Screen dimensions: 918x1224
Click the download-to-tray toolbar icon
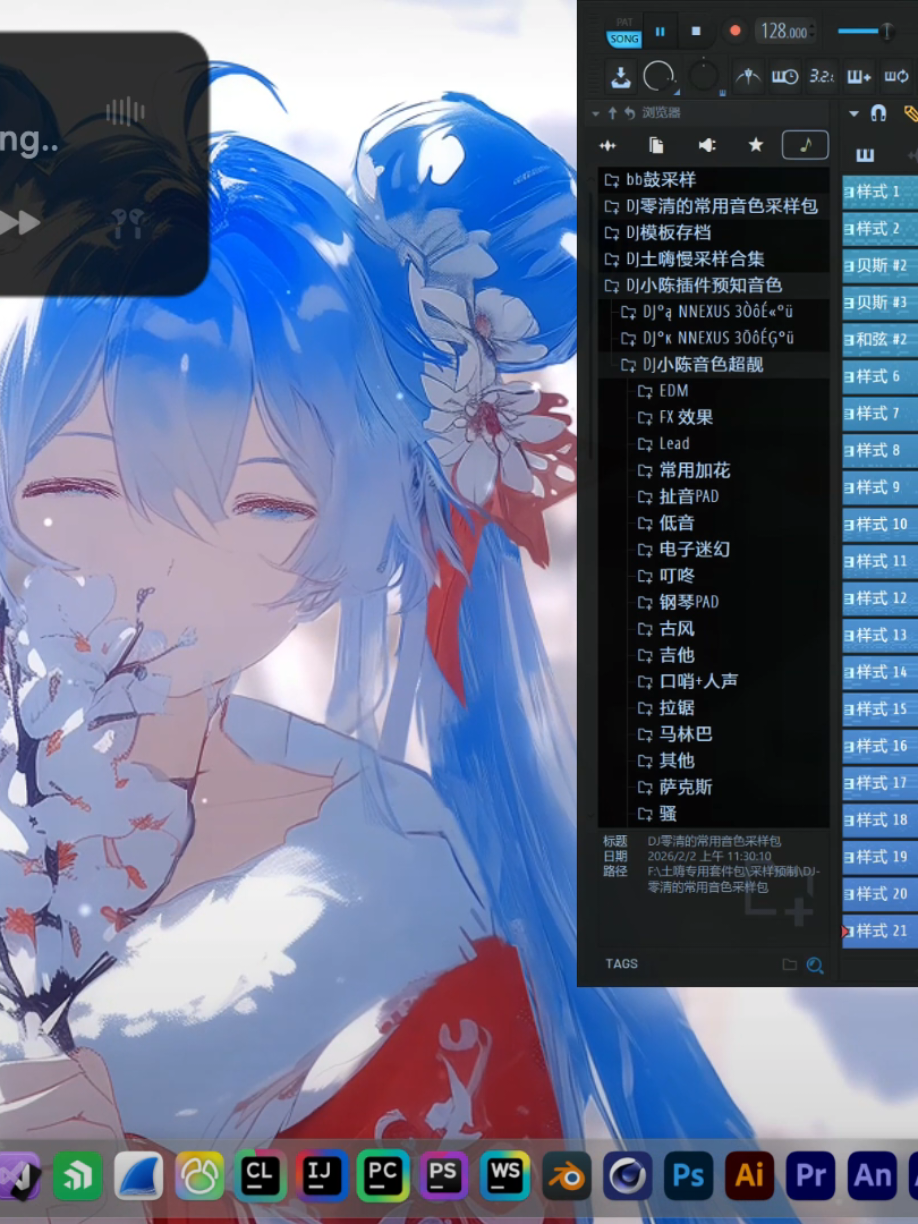click(x=621, y=76)
